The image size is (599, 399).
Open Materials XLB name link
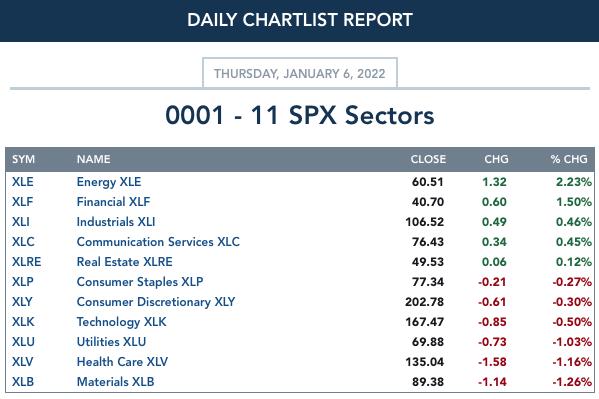tap(115, 382)
